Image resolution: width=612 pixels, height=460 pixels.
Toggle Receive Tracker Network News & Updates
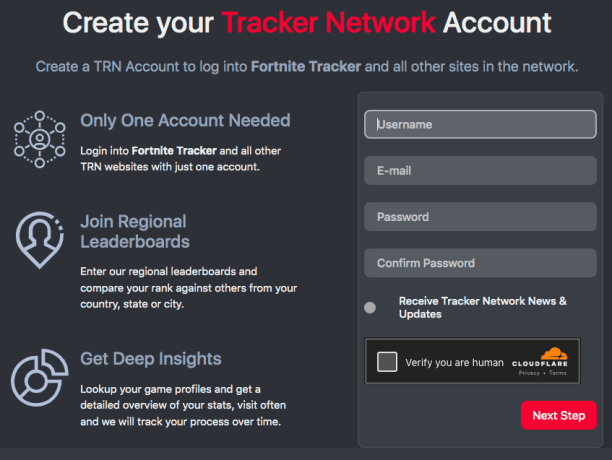click(x=370, y=307)
